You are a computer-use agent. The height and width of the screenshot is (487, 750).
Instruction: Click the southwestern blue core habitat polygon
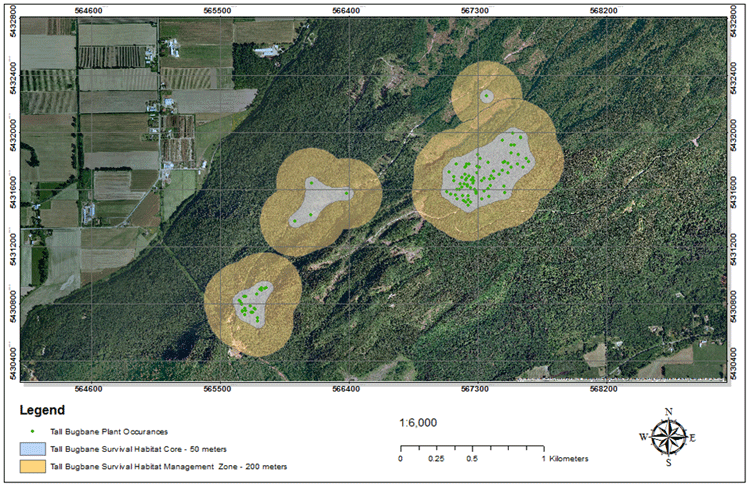(252, 305)
